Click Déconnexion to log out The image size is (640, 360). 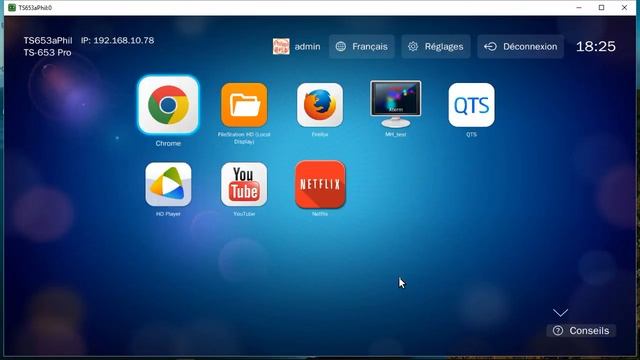pyautogui.click(x=520, y=47)
